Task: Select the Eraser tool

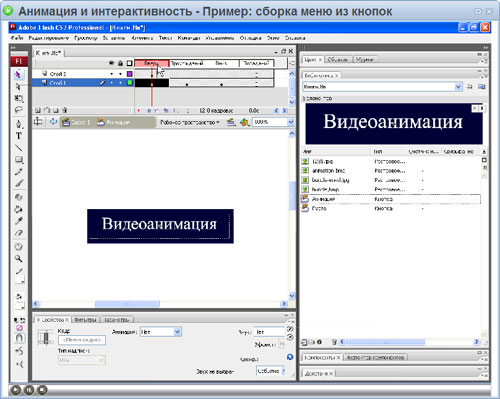Action: click(x=18, y=233)
